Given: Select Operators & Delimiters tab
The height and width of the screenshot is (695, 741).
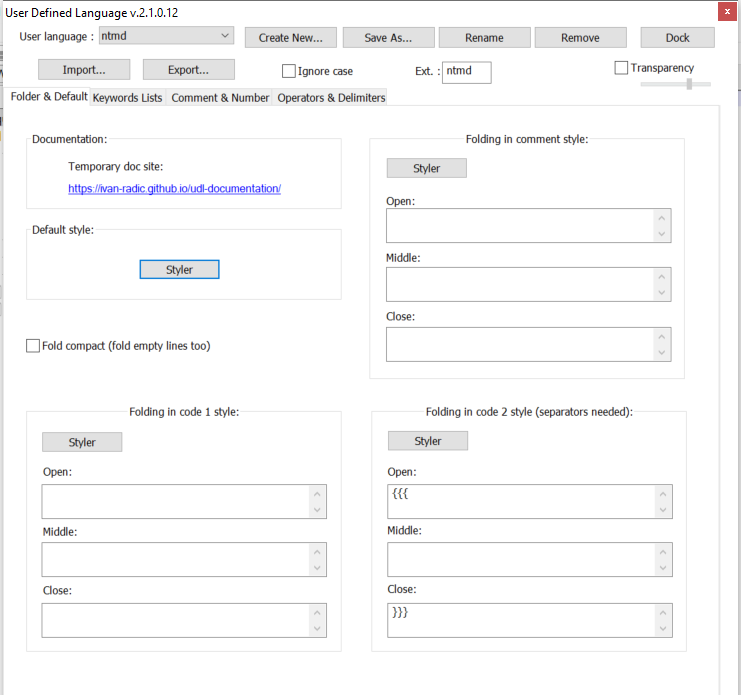Looking at the screenshot, I should 331,98.
